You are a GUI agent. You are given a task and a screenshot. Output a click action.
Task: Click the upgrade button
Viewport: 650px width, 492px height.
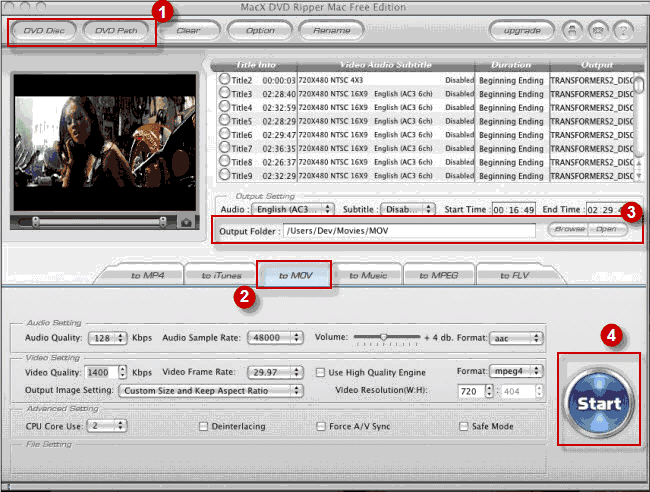(x=522, y=30)
